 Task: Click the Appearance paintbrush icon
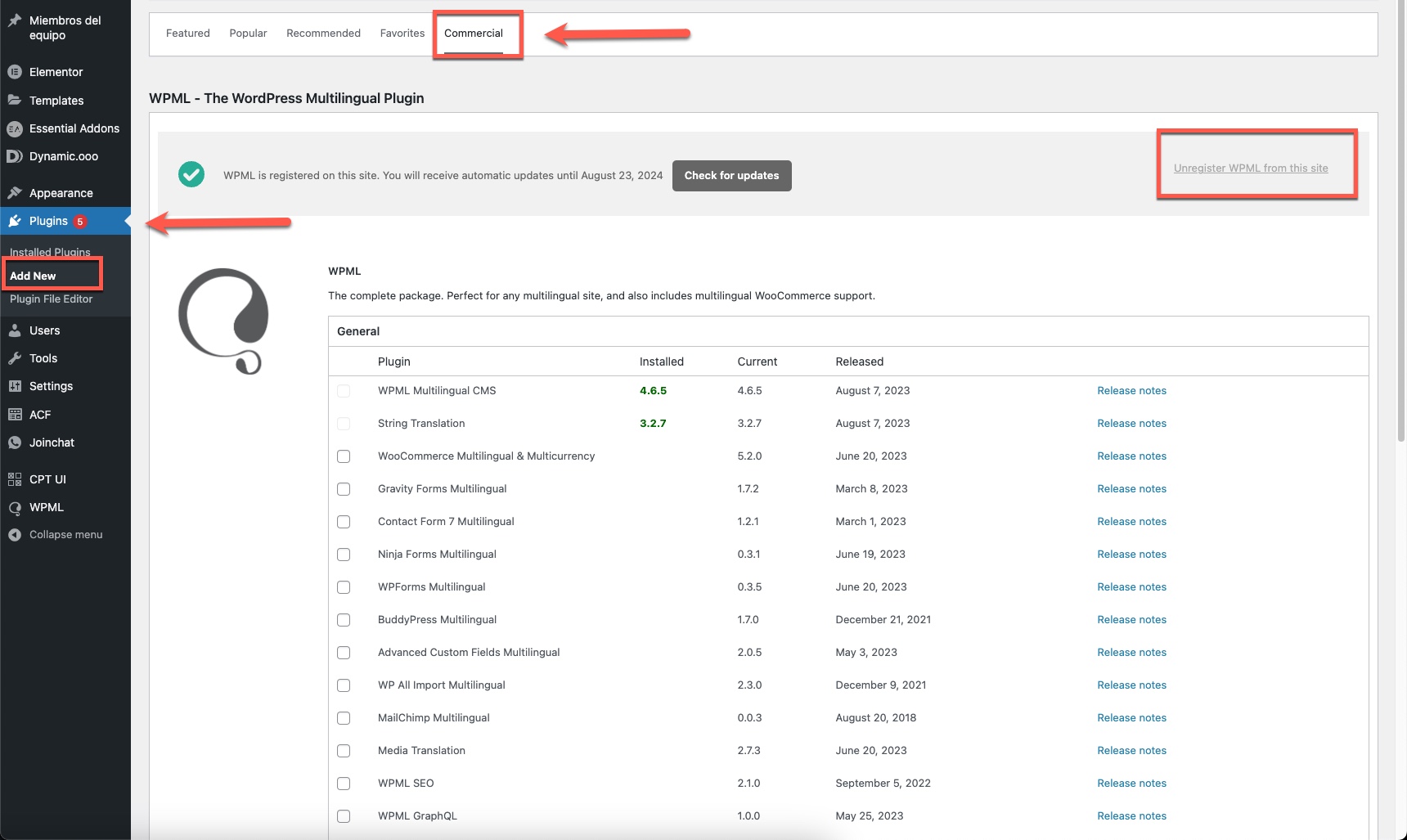(14, 193)
